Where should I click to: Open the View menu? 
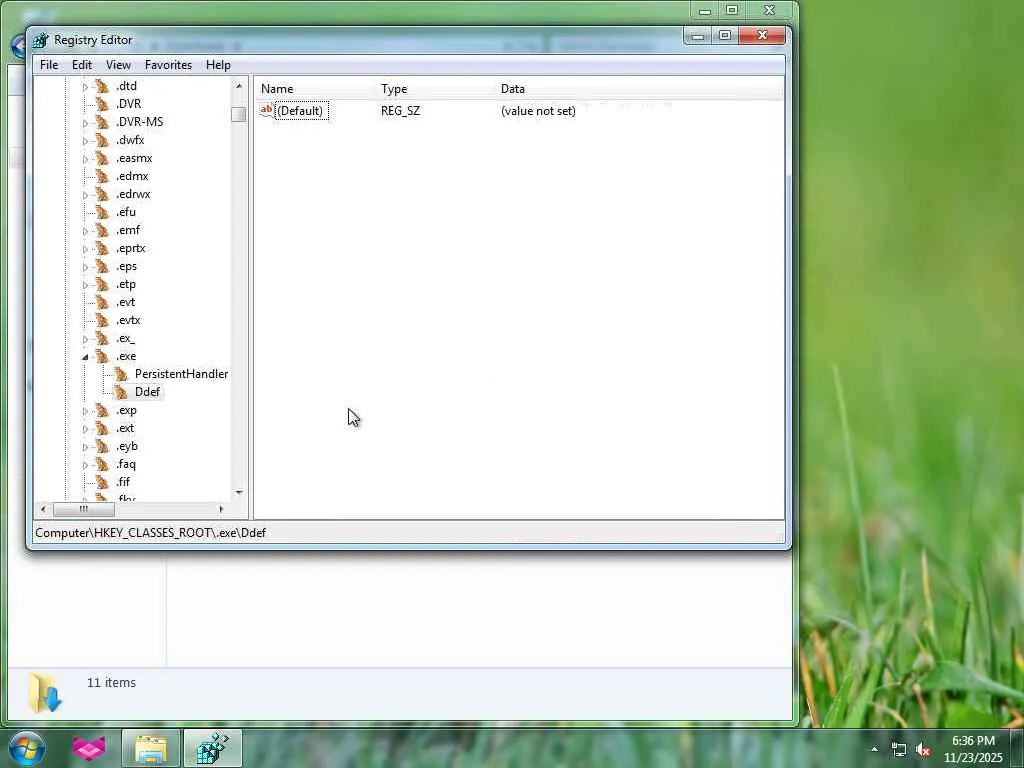(118, 65)
